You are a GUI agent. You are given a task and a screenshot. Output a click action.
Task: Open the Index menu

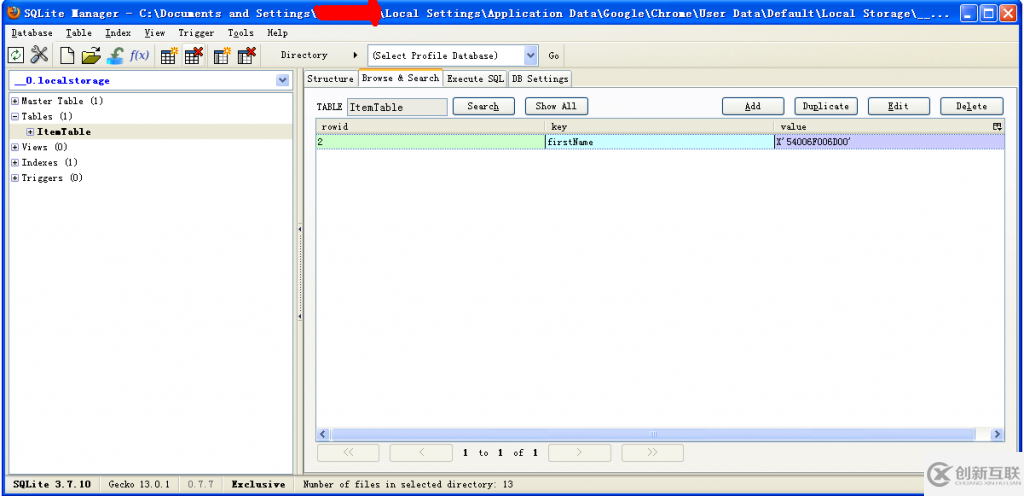(x=118, y=33)
